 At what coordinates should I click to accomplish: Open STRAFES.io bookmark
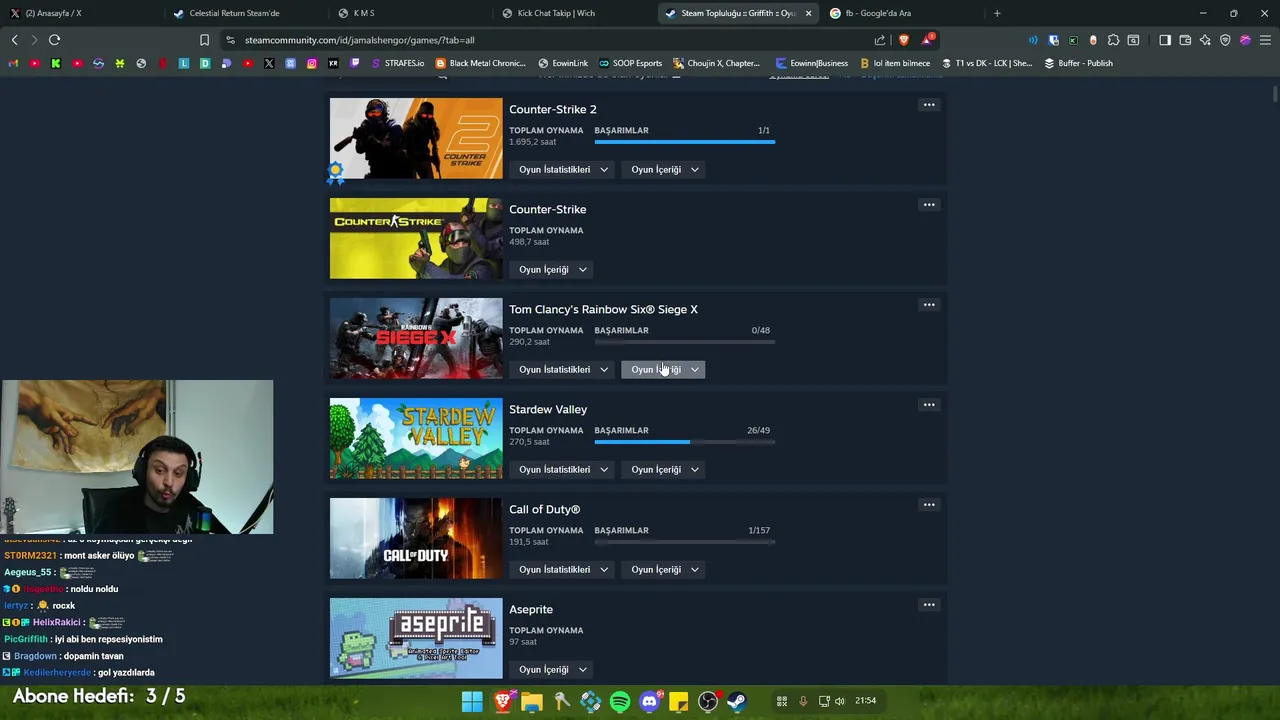pos(398,63)
